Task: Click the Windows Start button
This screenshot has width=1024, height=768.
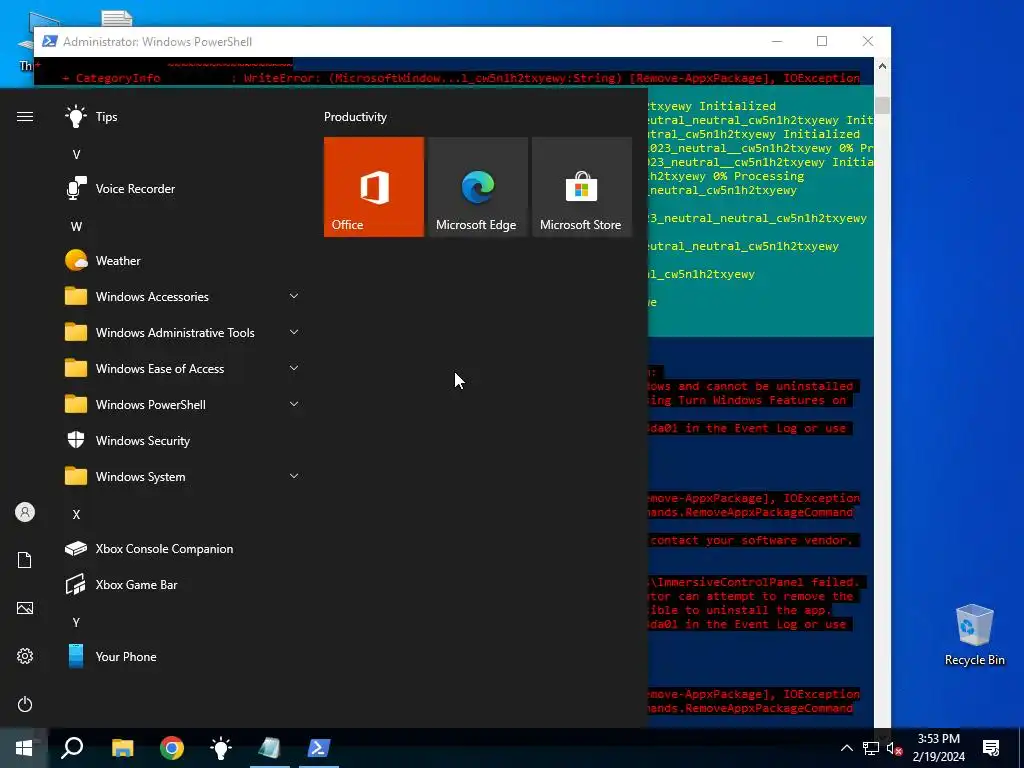Action: pos(24,748)
